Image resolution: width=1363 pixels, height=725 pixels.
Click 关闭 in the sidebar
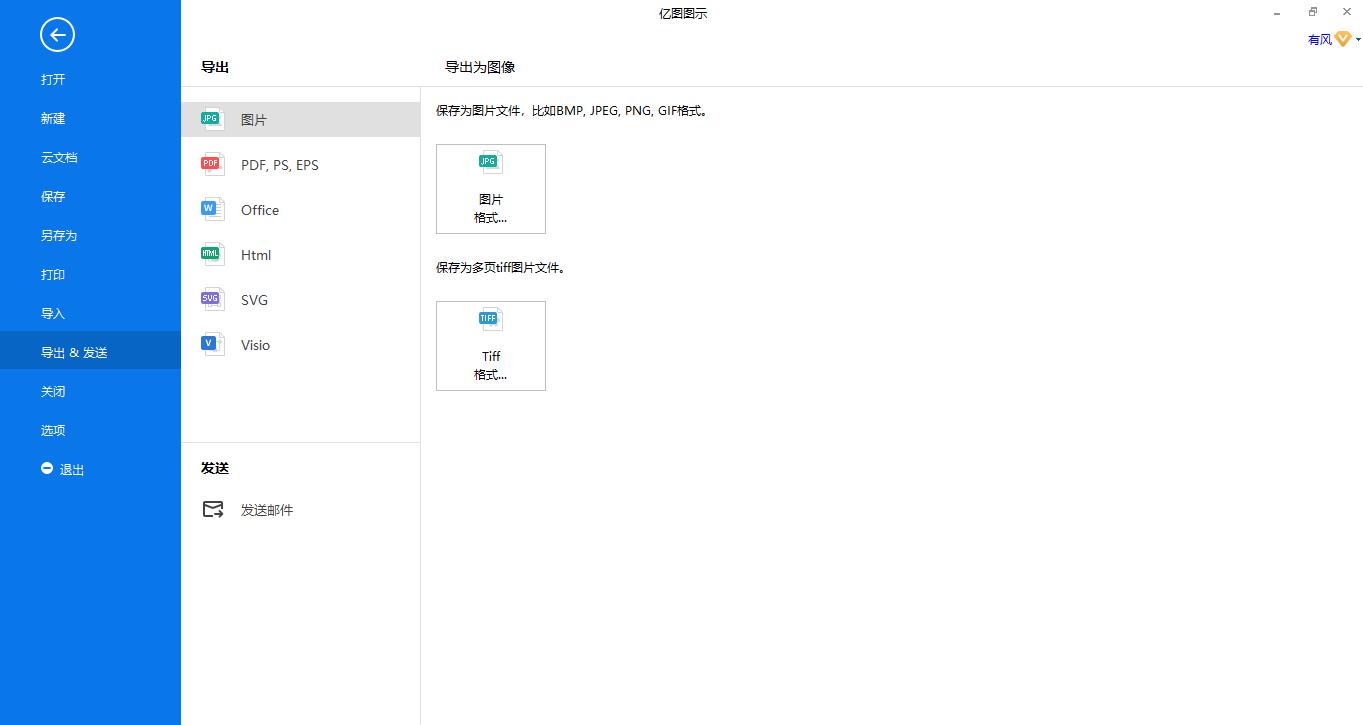(53, 392)
